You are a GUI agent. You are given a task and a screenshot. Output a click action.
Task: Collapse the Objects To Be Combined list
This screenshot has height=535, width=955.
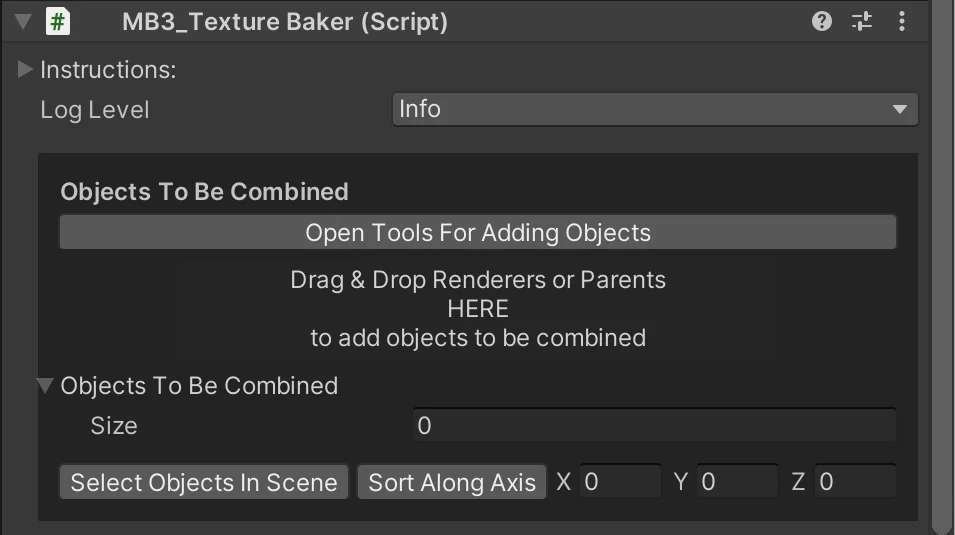(x=45, y=385)
